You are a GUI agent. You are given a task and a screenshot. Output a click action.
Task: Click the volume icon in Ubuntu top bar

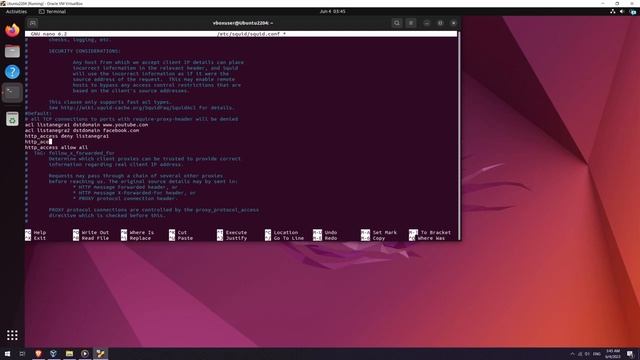[x=622, y=11]
